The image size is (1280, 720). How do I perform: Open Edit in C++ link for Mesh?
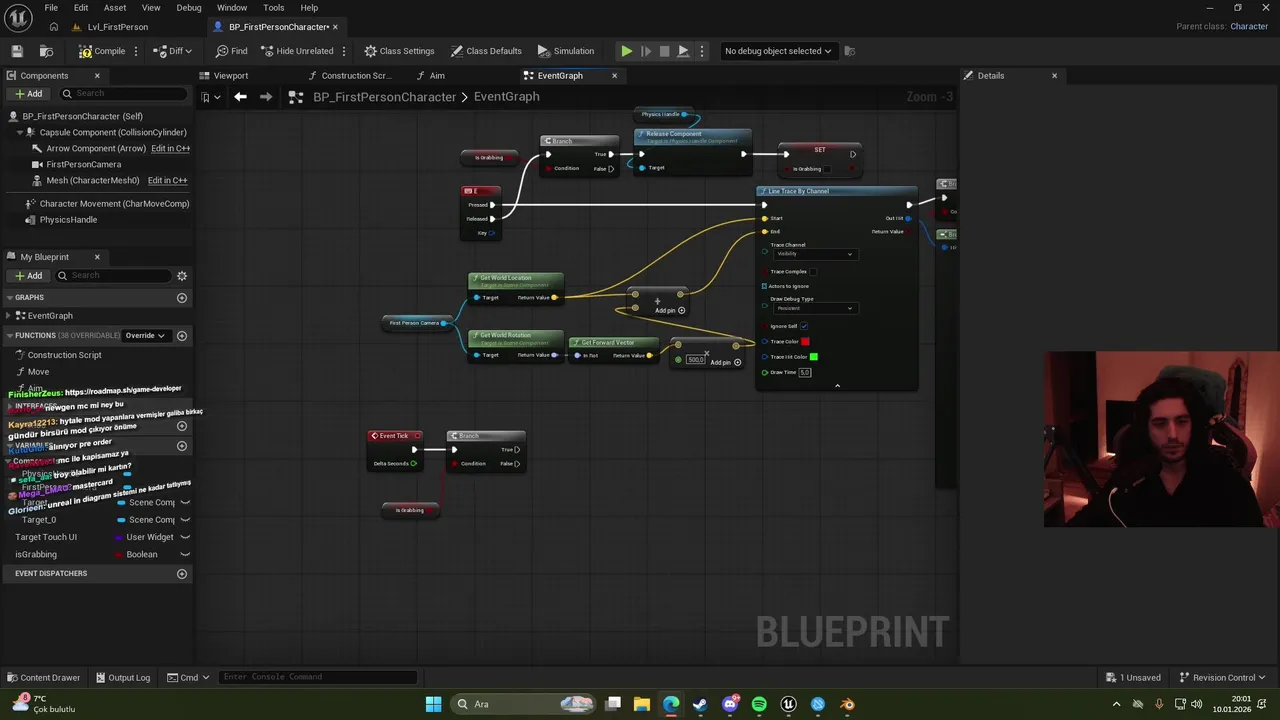[167, 181]
